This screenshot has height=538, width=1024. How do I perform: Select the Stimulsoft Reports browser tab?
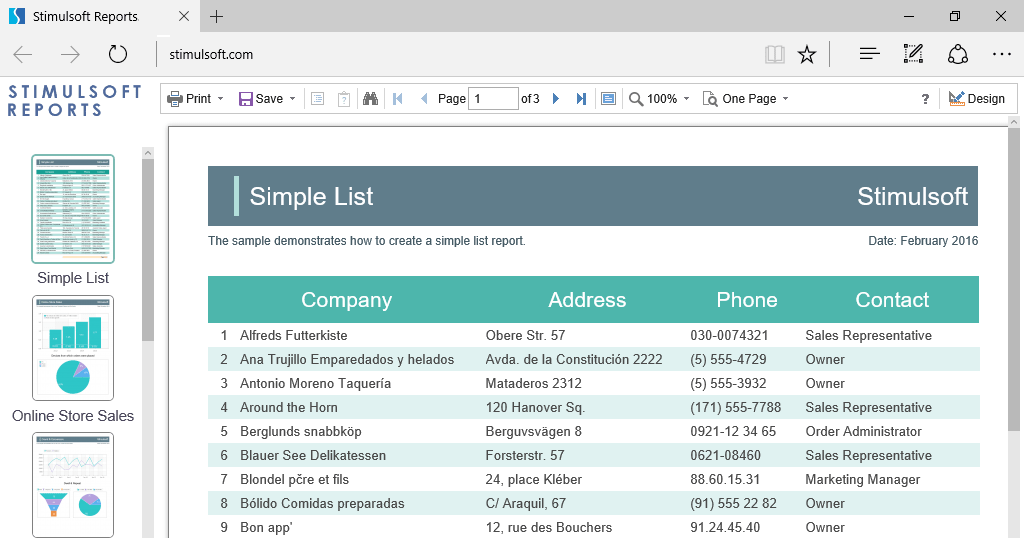click(x=99, y=16)
